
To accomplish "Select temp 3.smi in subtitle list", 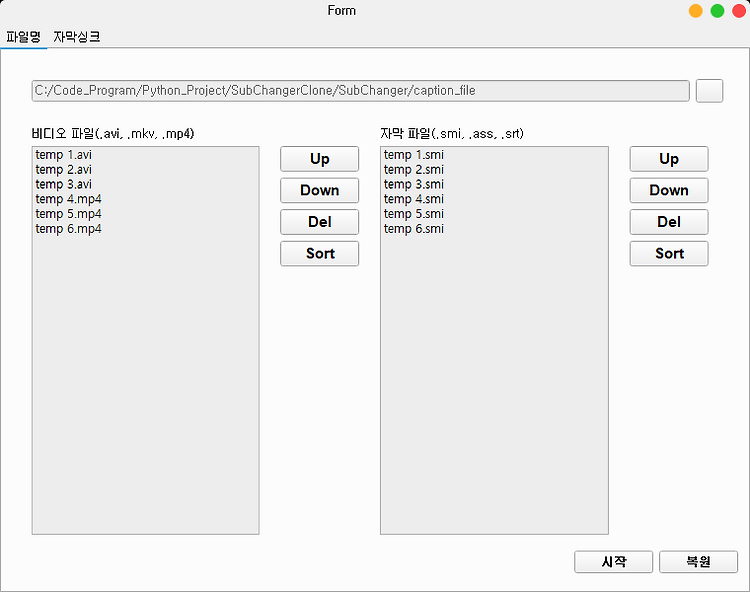I will [x=494, y=185].
